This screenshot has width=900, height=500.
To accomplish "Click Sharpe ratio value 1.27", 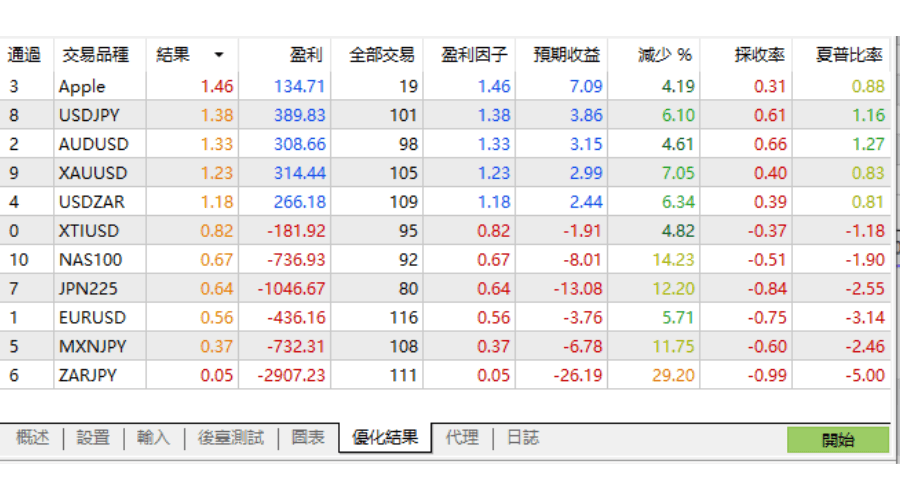I will point(868,144).
